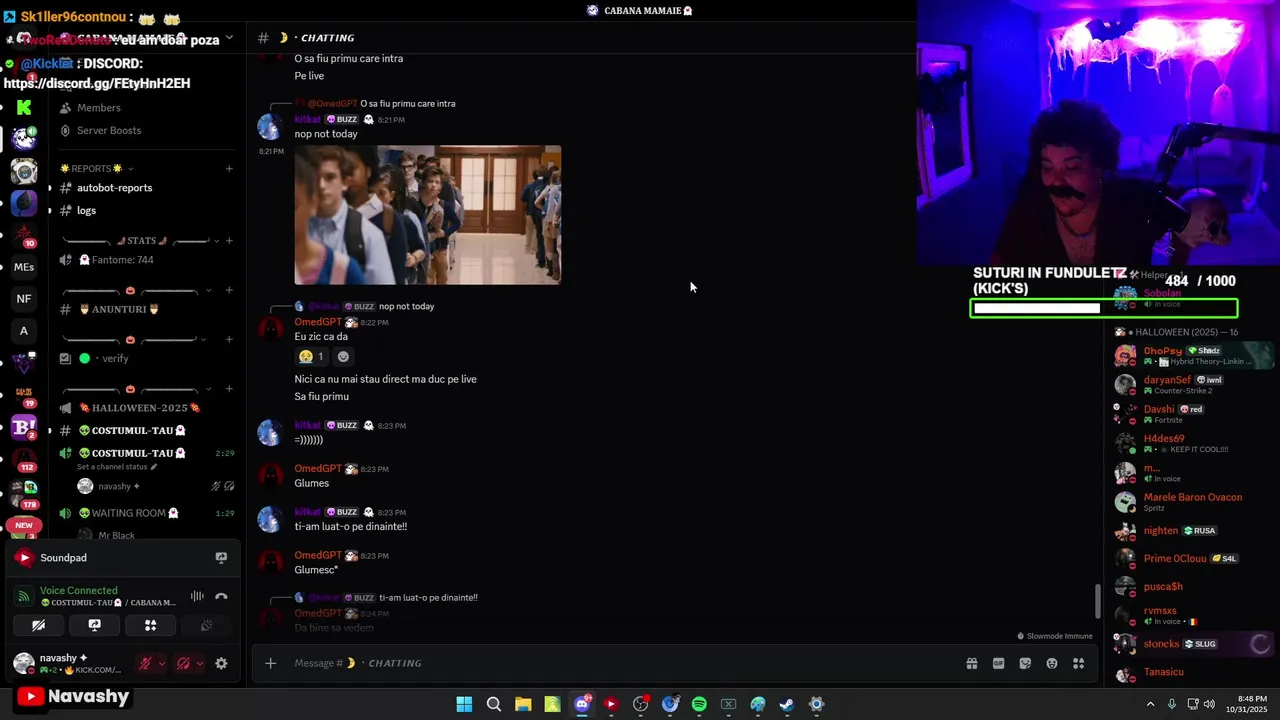Add attachment with plus button
Viewport: 1280px width, 720px height.
tap(270, 663)
